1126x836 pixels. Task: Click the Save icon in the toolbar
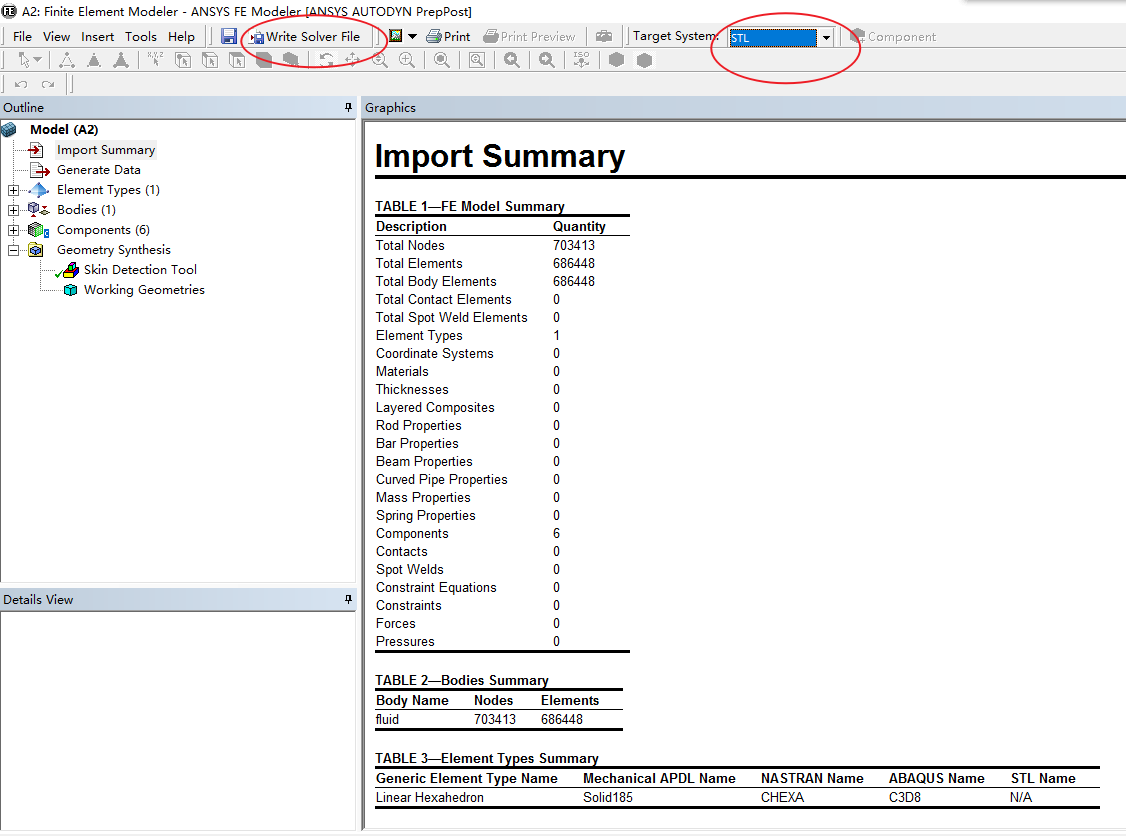[x=229, y=37]
